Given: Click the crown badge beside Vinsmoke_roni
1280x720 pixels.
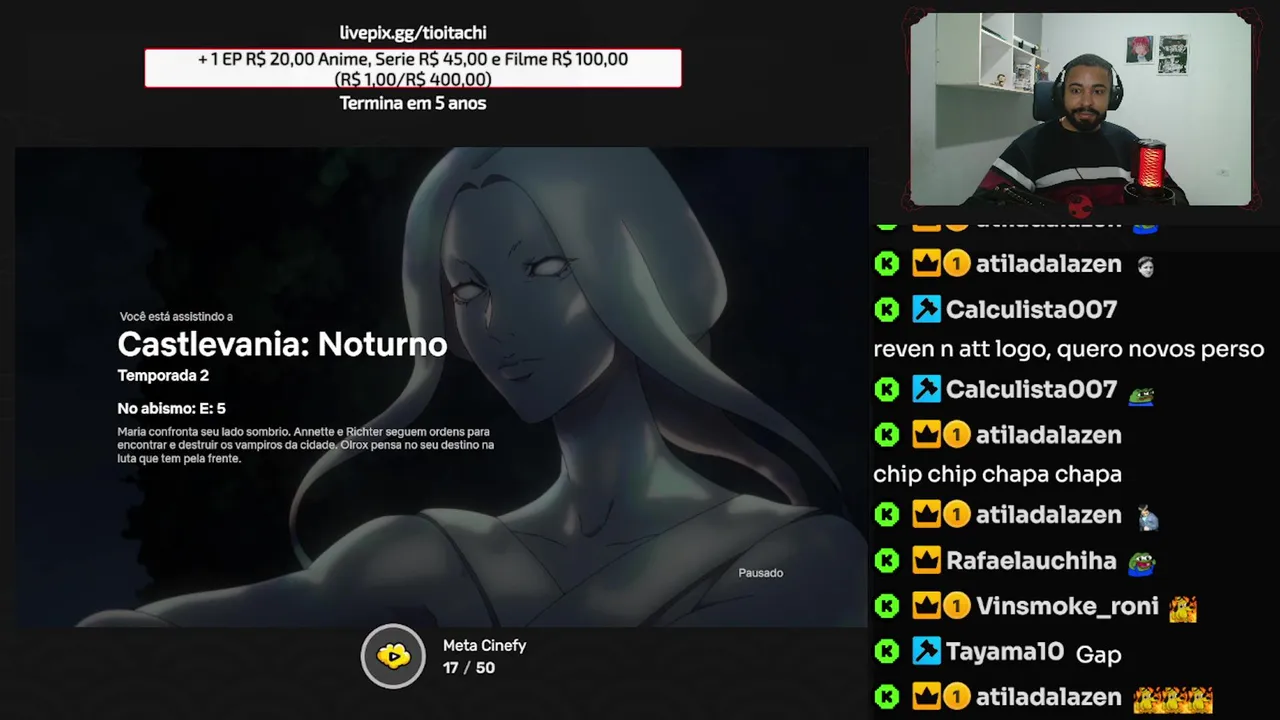Looking at the screenshot, I should (926, 606).
